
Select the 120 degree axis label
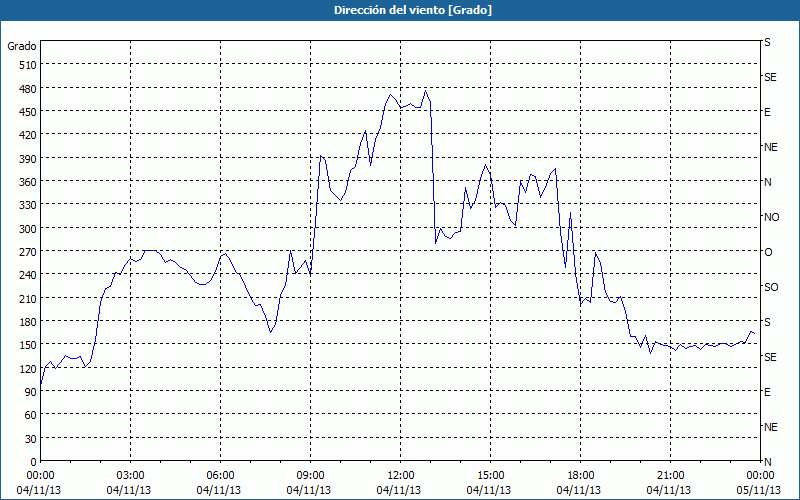[x=28, y=369]
